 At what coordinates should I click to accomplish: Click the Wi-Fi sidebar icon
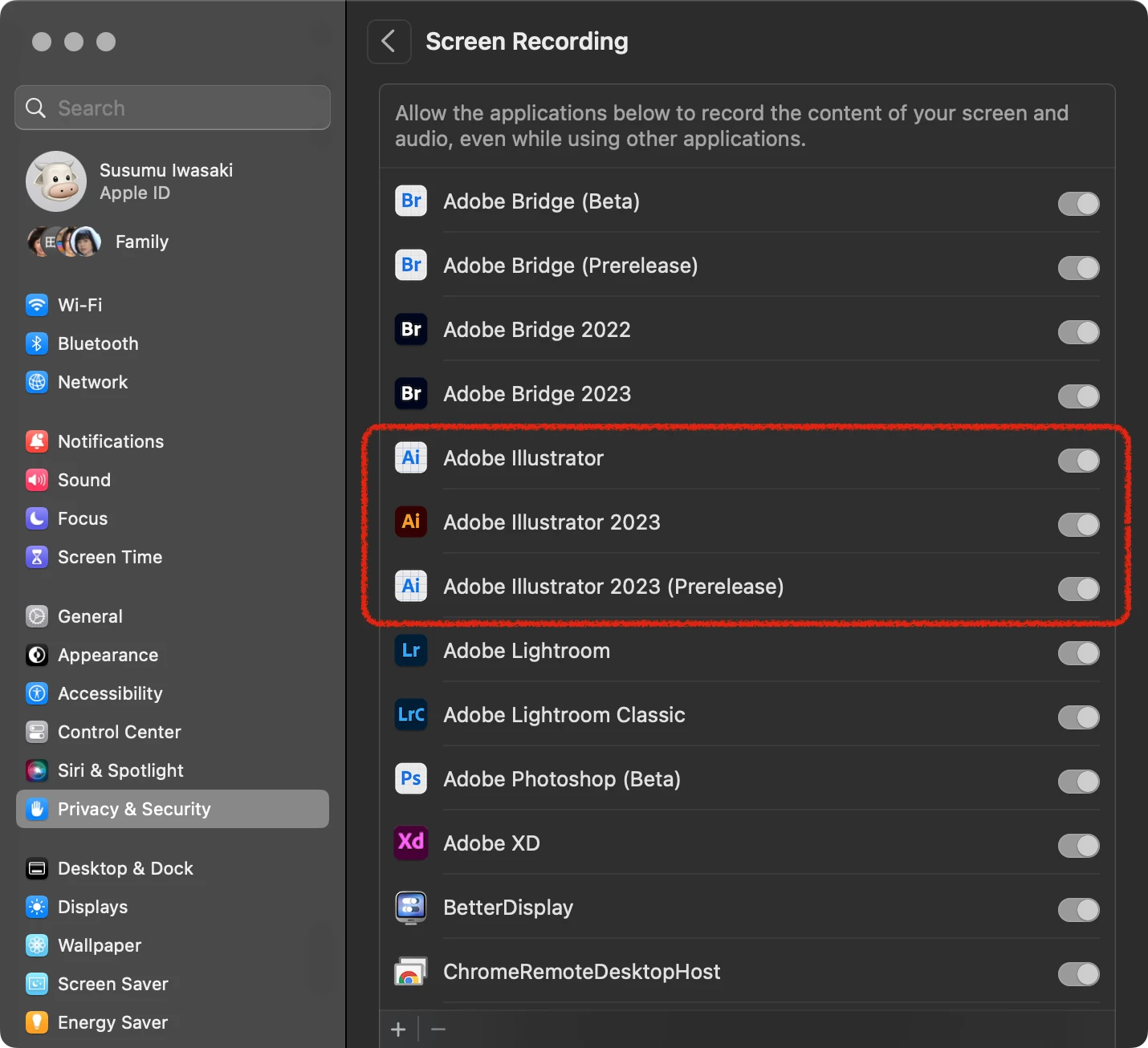click(x=37, y=305)
